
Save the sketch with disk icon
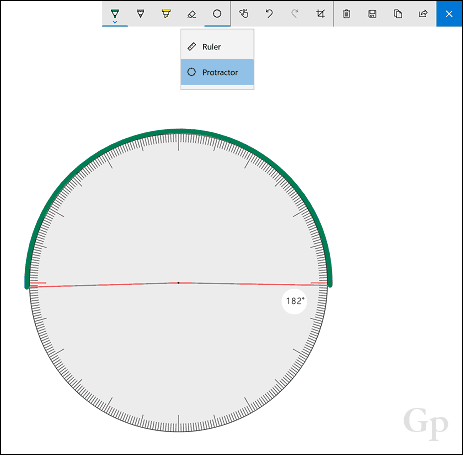[372, 14]
